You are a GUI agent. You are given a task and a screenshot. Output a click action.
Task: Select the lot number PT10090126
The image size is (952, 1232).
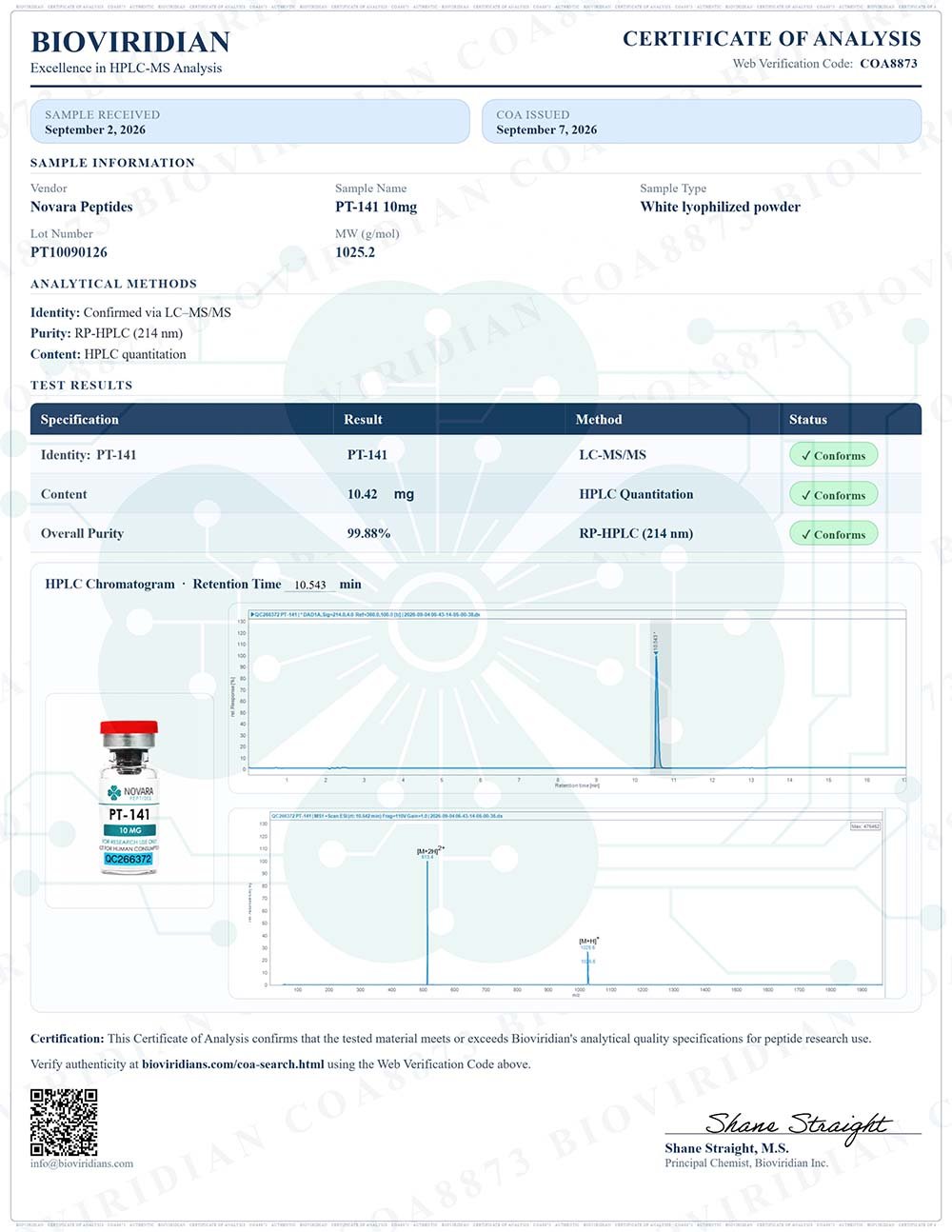69,252
